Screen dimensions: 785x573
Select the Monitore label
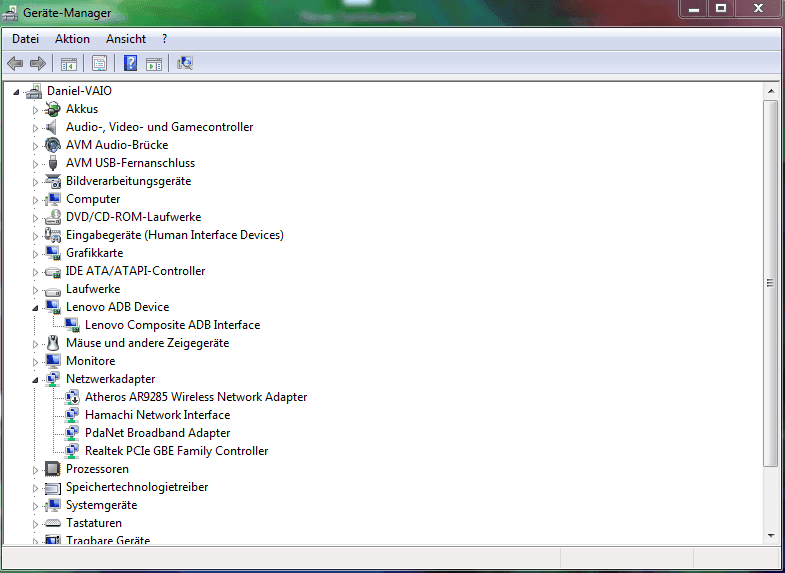click(x=90, y=361)
